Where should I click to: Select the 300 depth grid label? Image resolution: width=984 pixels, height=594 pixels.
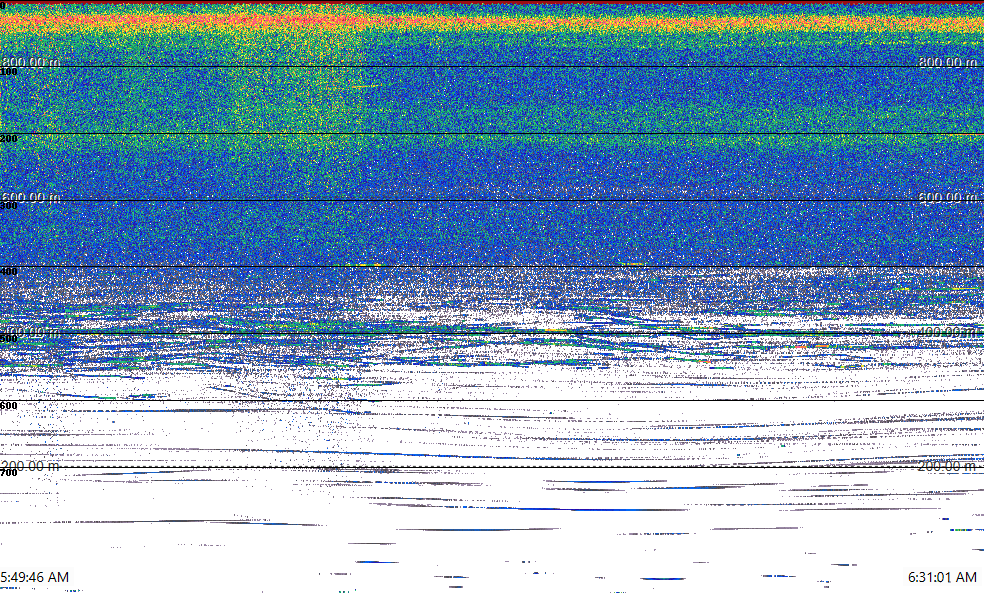9,205
